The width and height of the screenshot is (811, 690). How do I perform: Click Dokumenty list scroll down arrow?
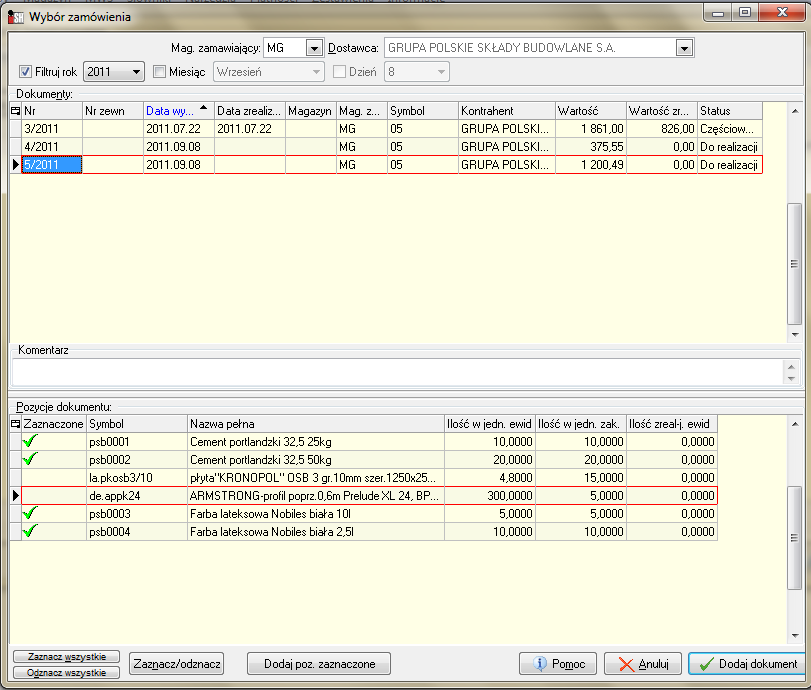pyautogui.click(x=794, y=334)
